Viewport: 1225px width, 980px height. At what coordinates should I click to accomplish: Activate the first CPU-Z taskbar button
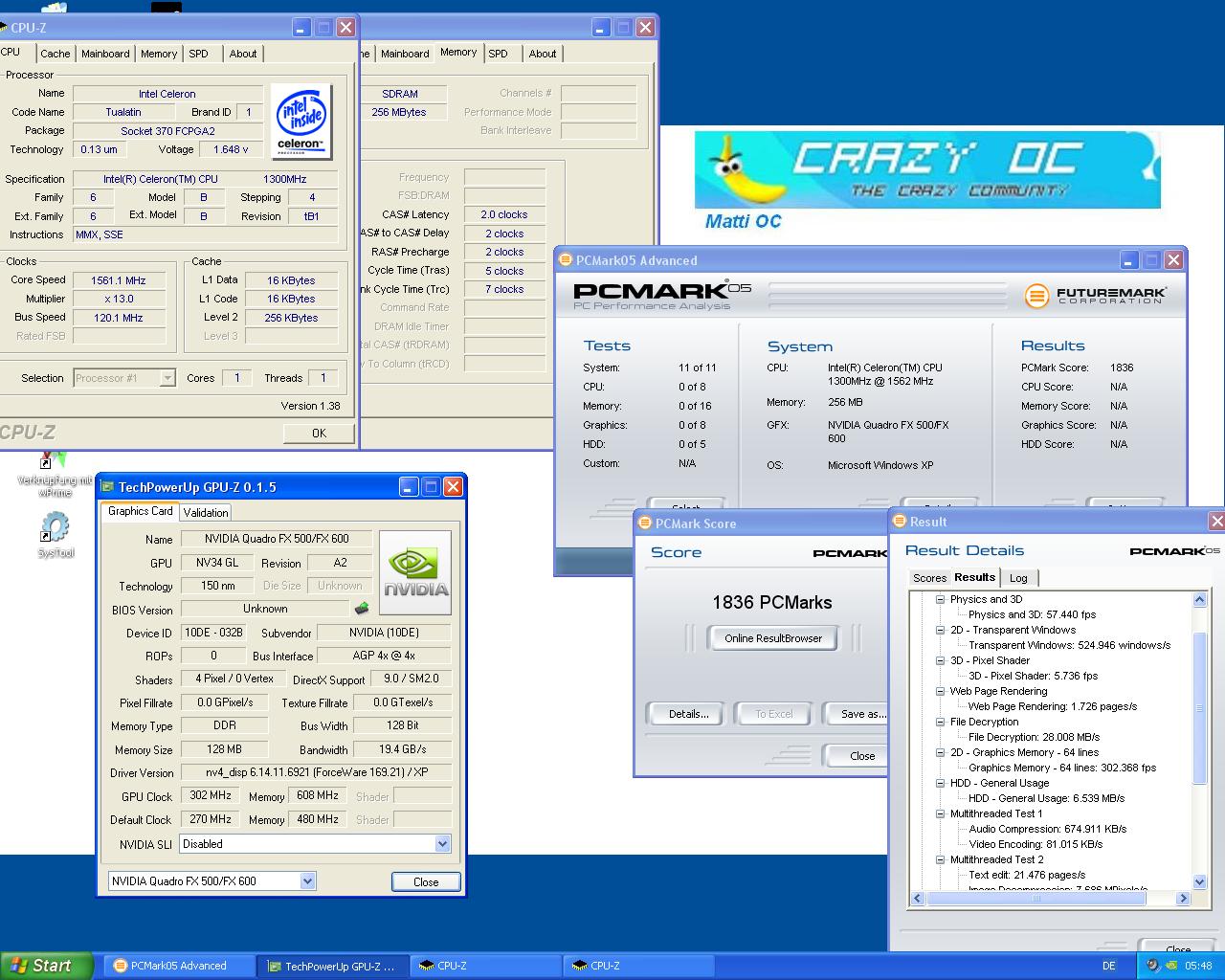click(x=485, y=966)
